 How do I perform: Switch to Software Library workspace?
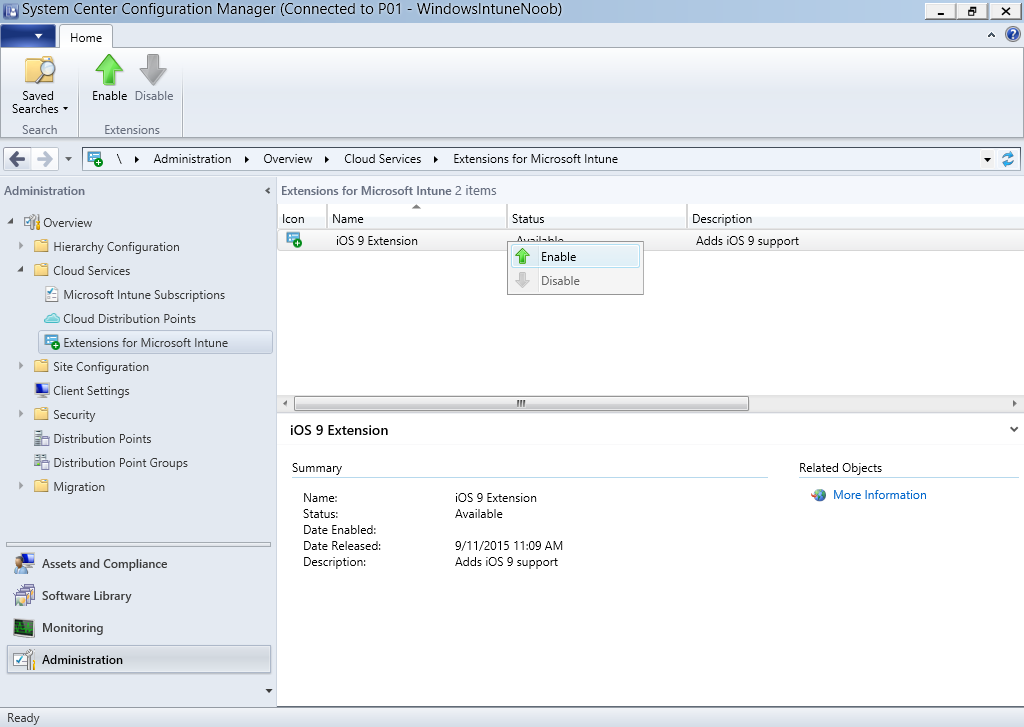(x=138, y=596)
